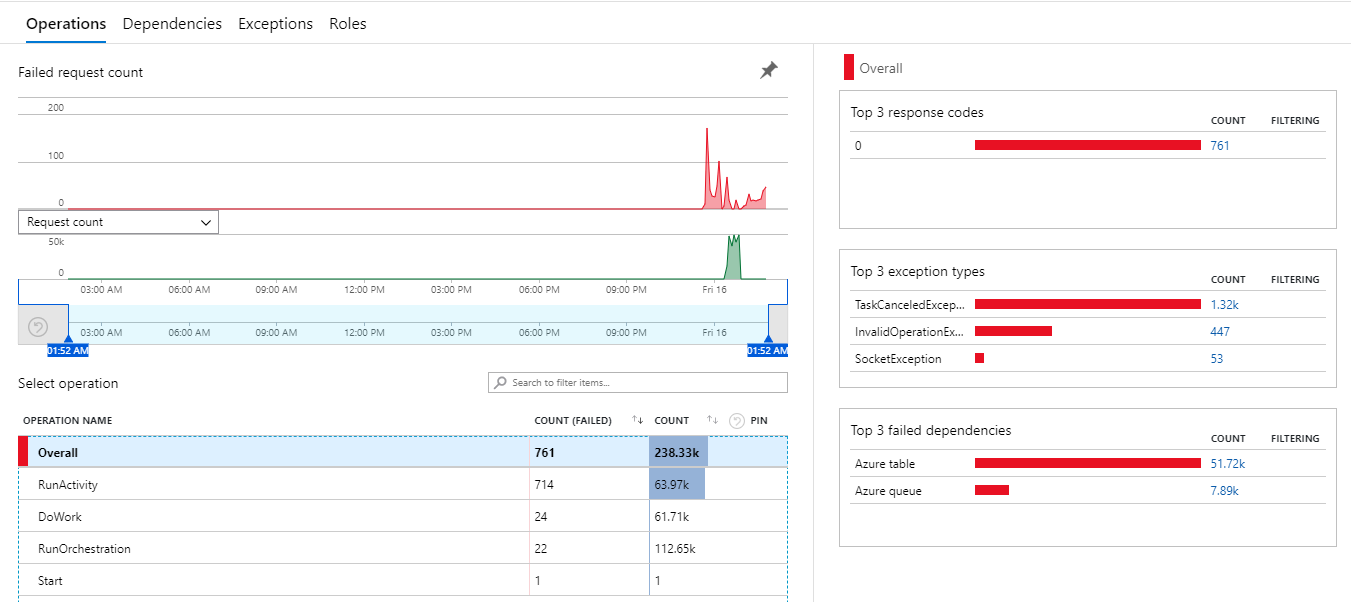
Task: Switch to the Dependencies tab
Action: [x=171, y=23]
